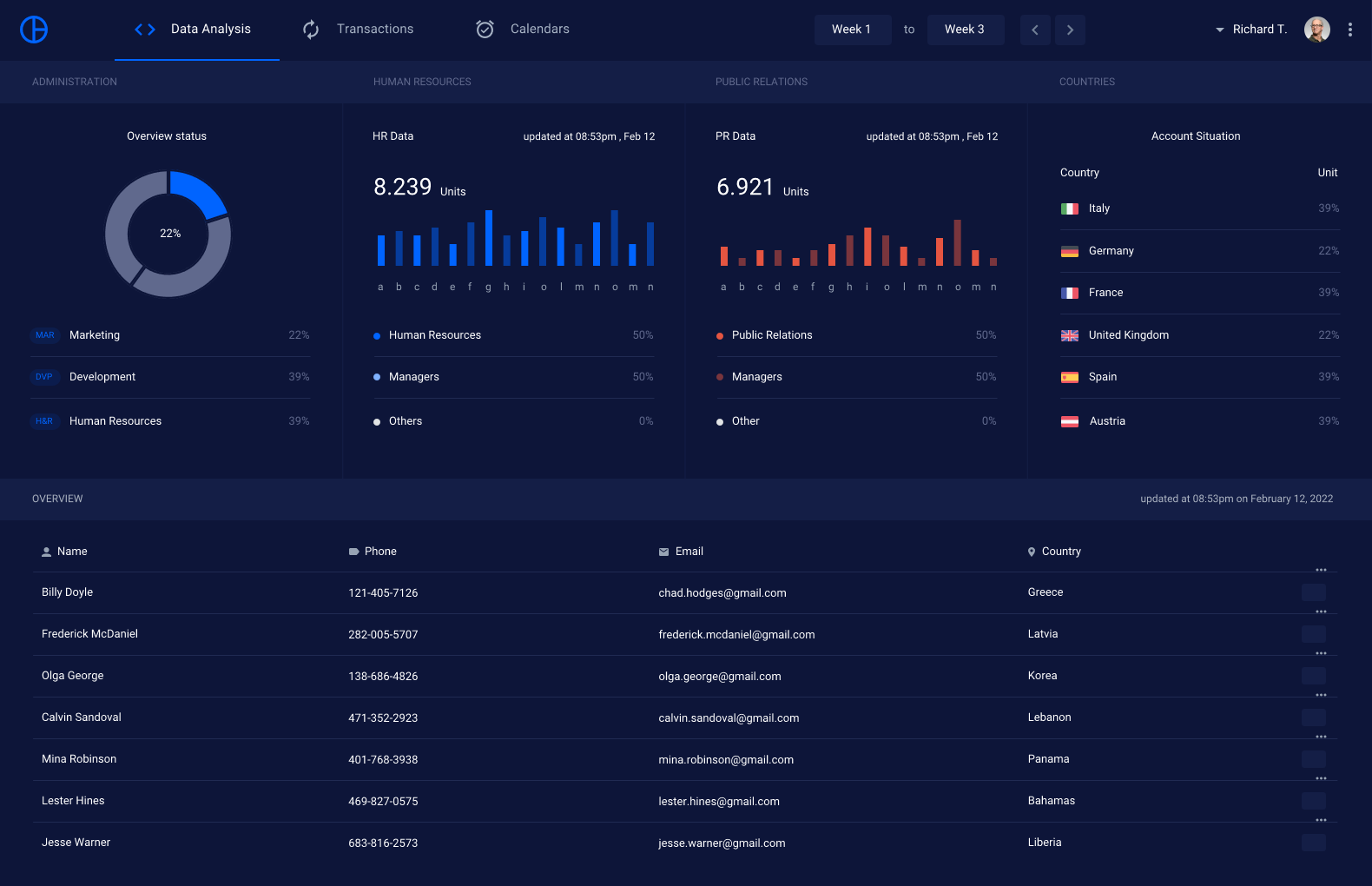Click the alarm clock icon beside Calendars
Screen dimensions: 1372x886
click(x=485, y=30)
